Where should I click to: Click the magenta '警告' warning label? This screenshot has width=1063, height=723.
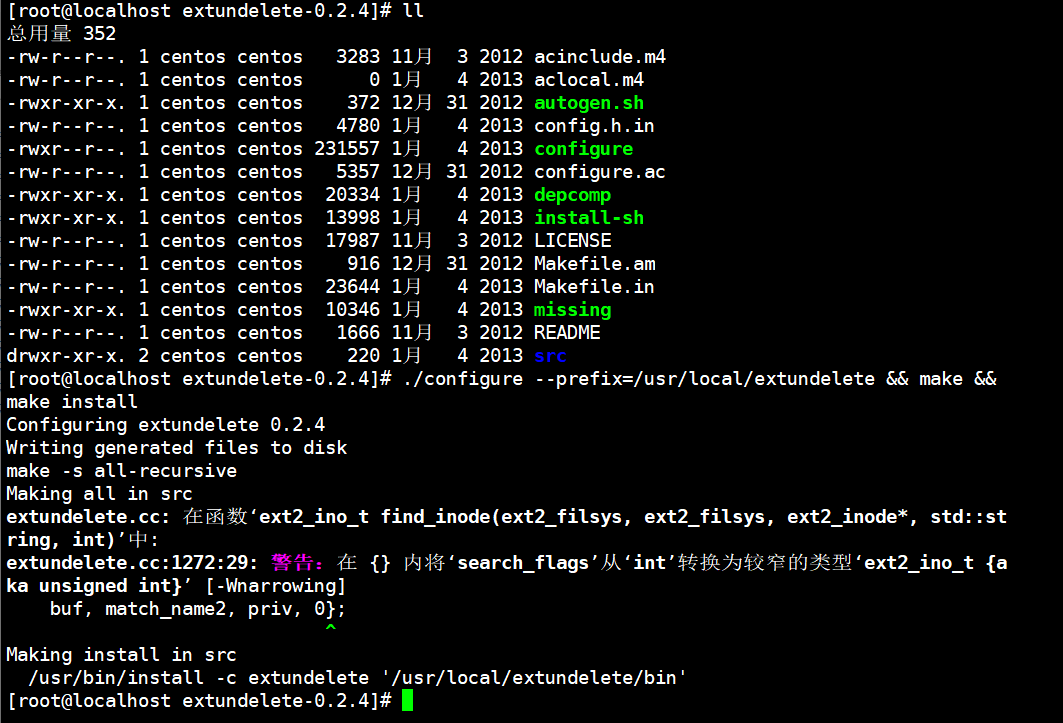pyautogui.click(x=292, y=563)
